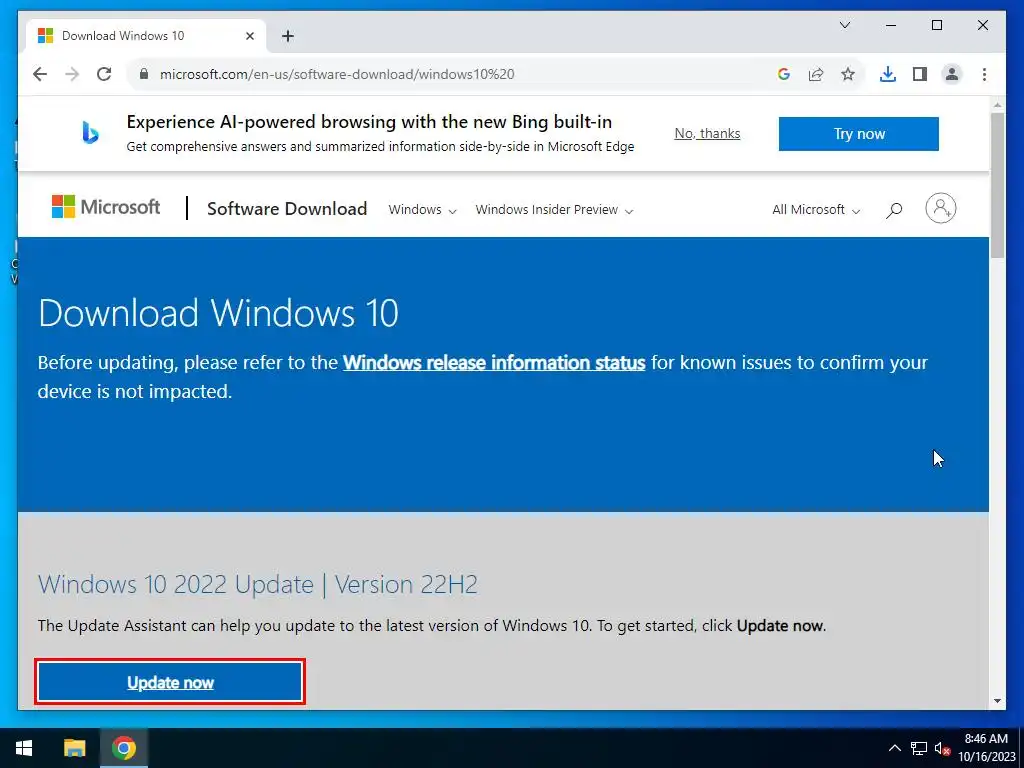The height and width of the screenshot is (768, 1024).
Task: Click the page vertical scrollbar thumb
Action: coord(997,185)
